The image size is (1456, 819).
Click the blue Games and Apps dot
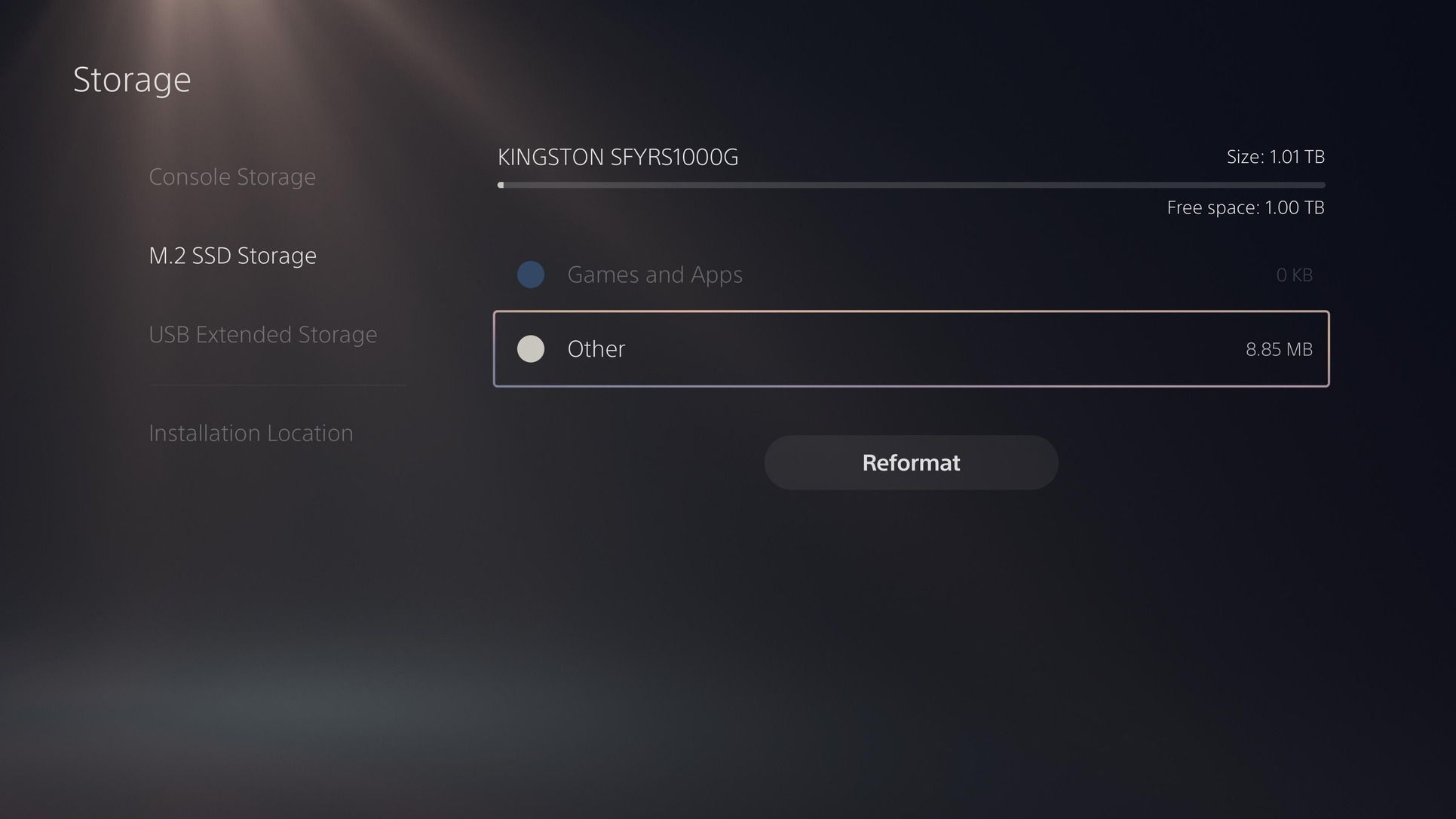coord(531,275)
